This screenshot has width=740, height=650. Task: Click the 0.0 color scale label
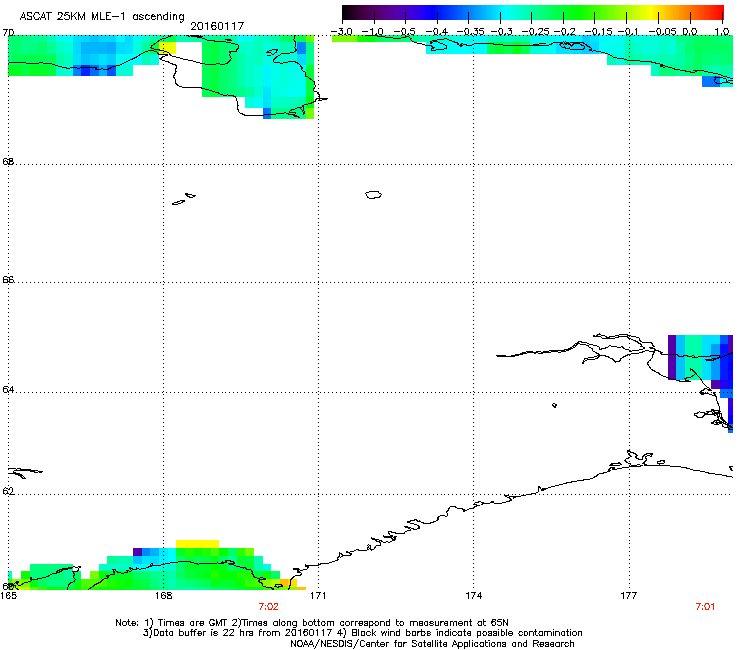(690, 32)
